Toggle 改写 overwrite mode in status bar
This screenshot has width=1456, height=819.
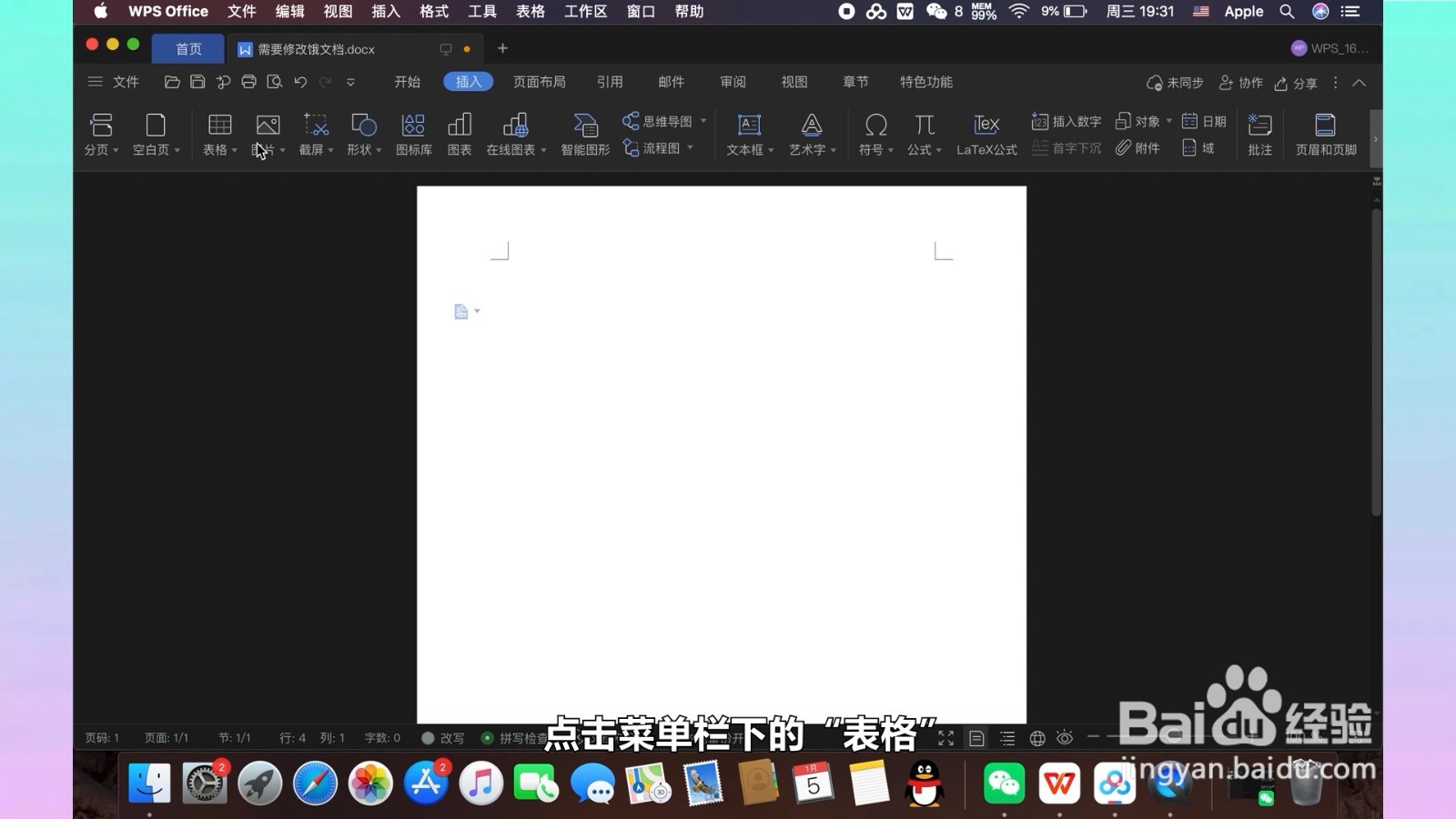click(442, 738)
